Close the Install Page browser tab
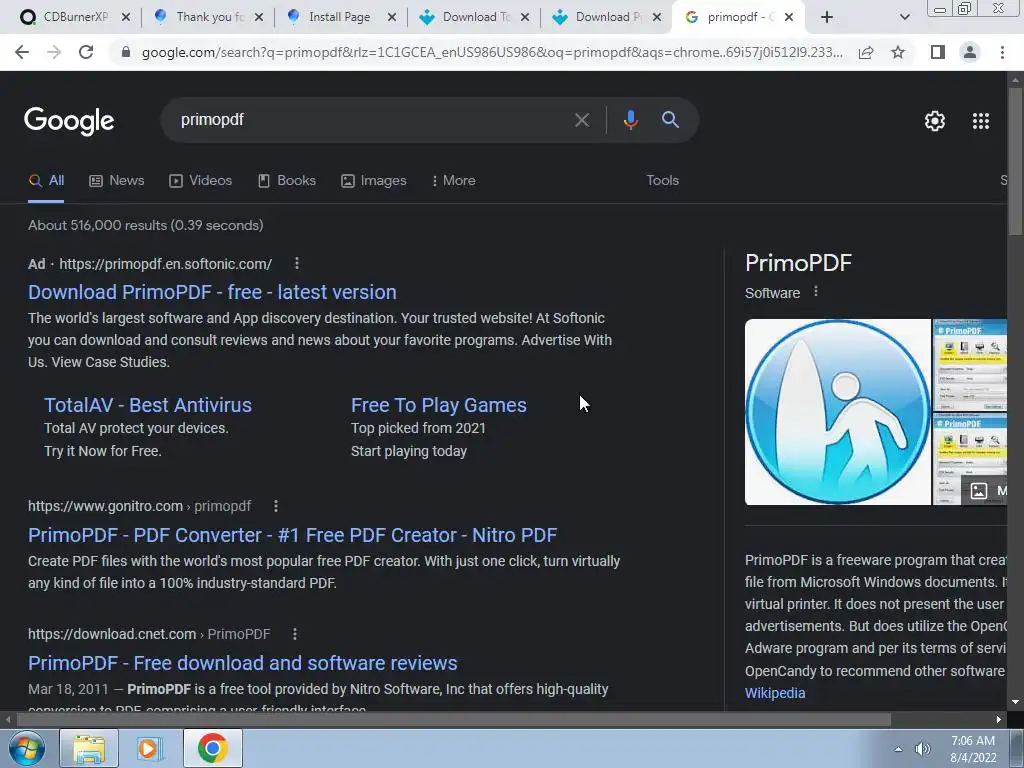 (392, 17)
